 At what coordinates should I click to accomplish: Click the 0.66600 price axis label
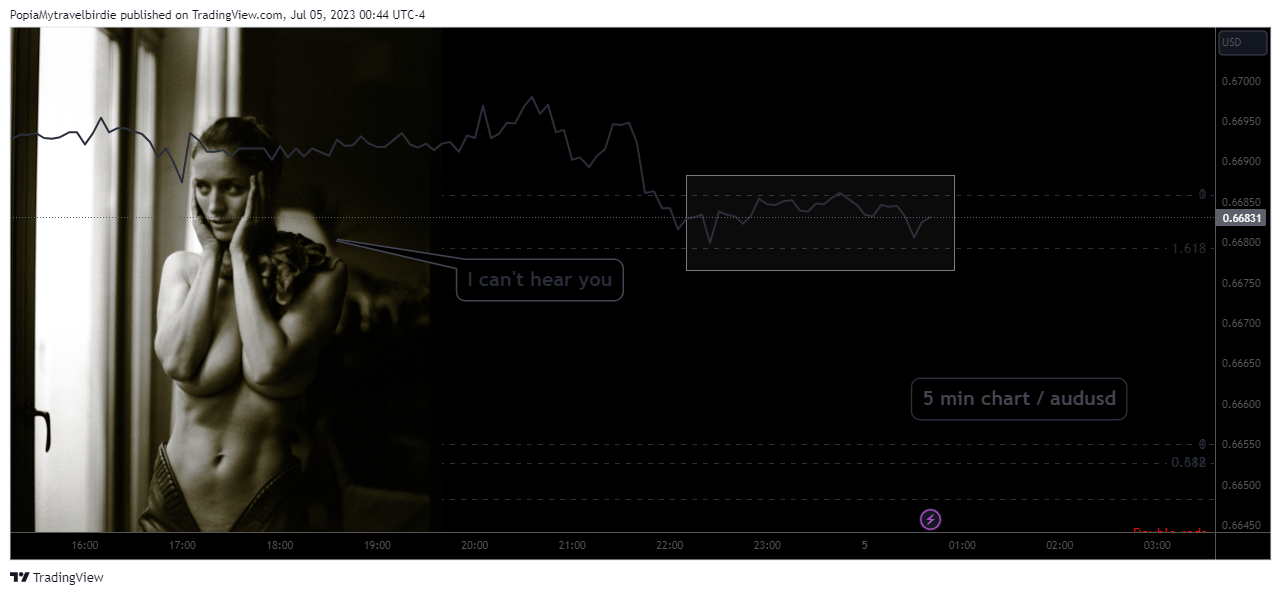coord(1243,404)
